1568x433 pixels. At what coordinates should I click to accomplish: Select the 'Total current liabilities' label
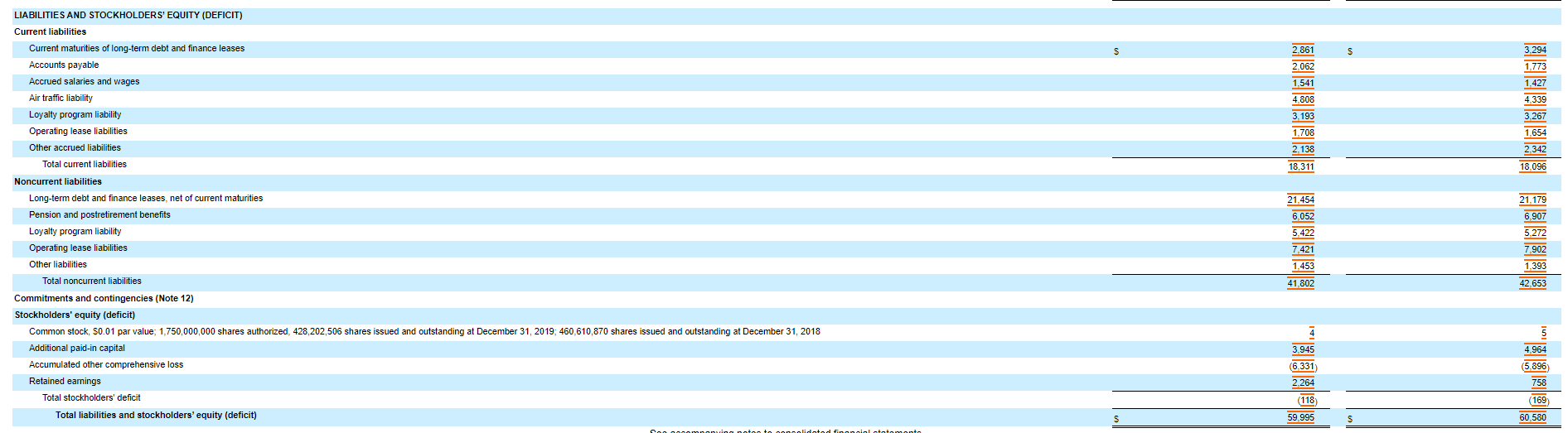pyautogui.click(x=85, y=164)
